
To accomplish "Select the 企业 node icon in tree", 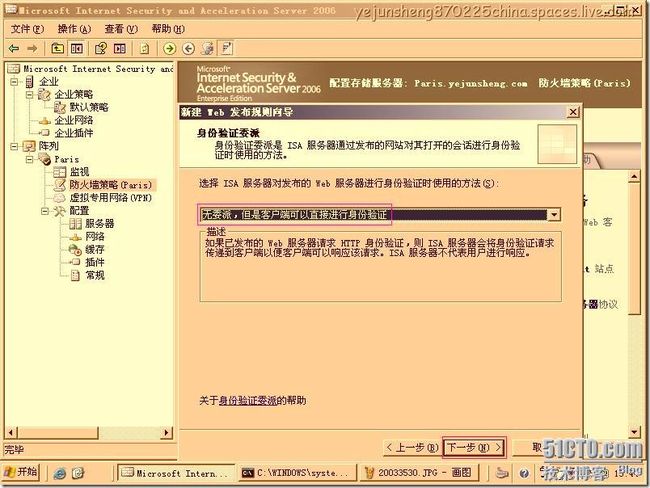I will point(29,82).
